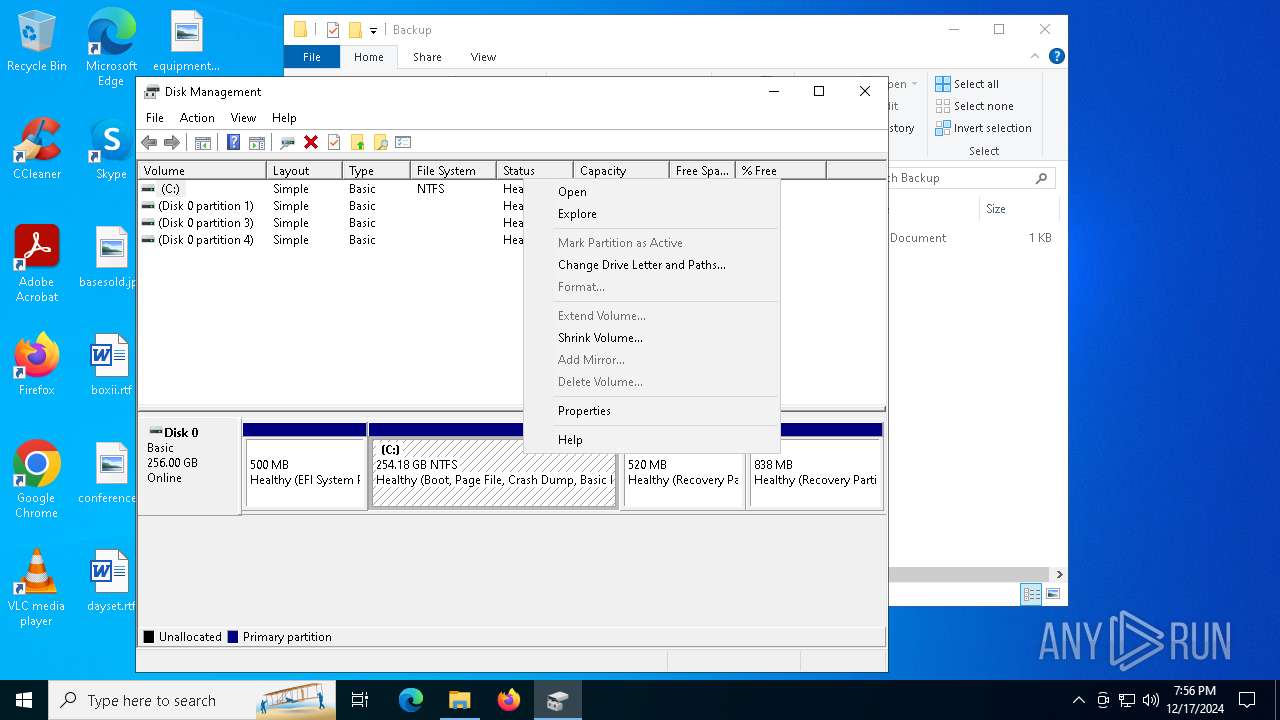Screen dimensions: 1280x720
Task: Toggle the Show/Hide Action Pane toolbar icon
Action: click(x=257, y=142)
